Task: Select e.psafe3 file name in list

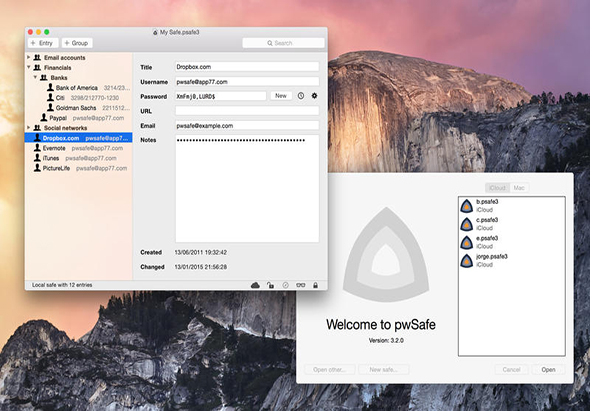Action: point(487,238)
